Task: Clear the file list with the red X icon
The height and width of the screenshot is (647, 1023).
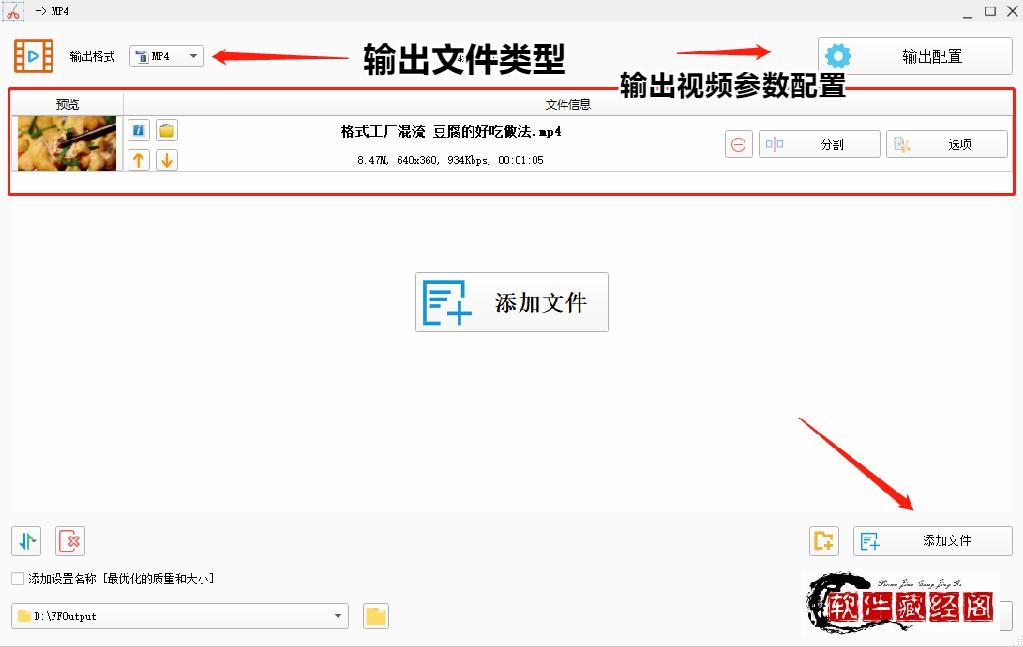Action: [x=68, y=541]
